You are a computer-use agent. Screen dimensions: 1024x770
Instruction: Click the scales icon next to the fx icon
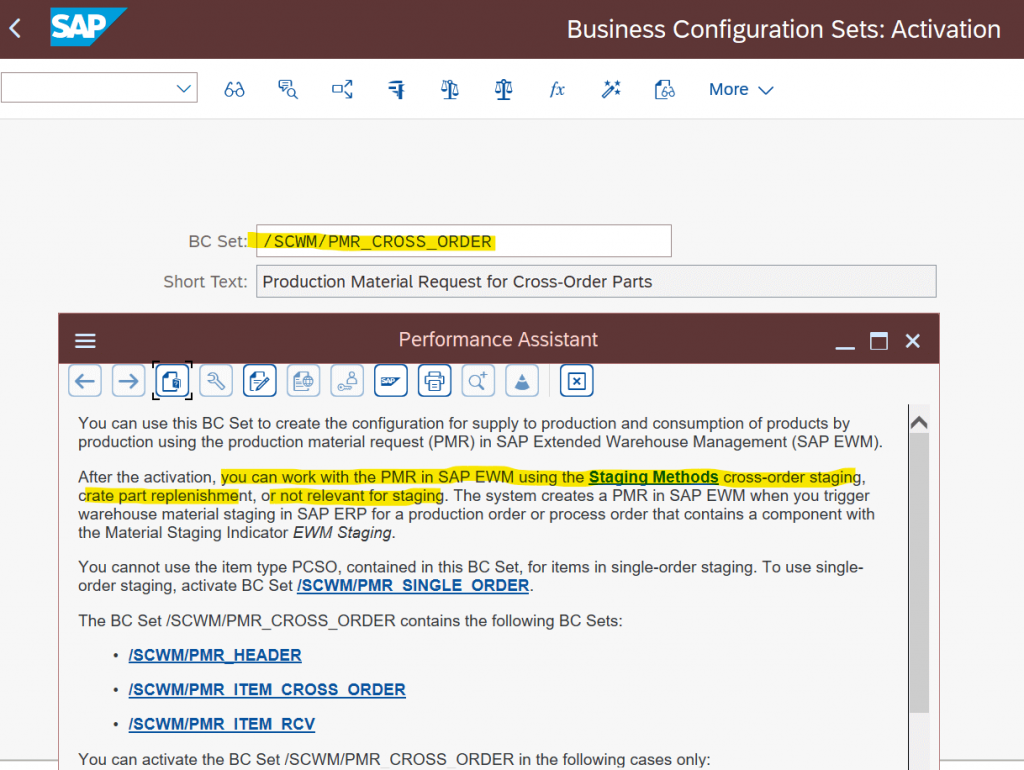pos(503,89)
